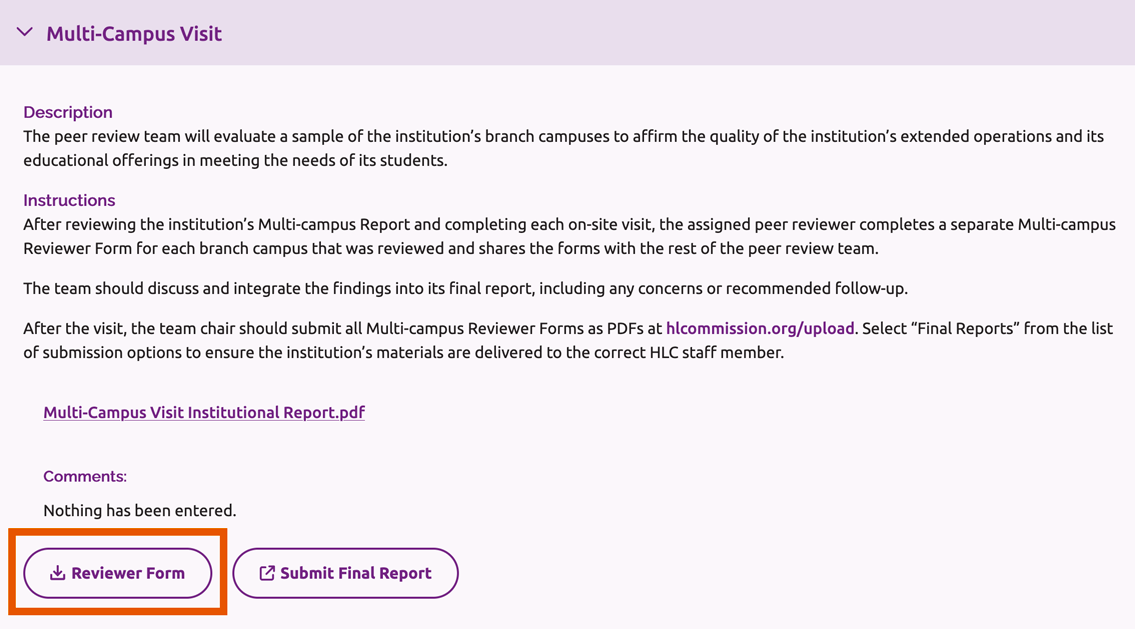
Task: Click the Description heading text
Action: pyautogui.click(x=68, y=112)
